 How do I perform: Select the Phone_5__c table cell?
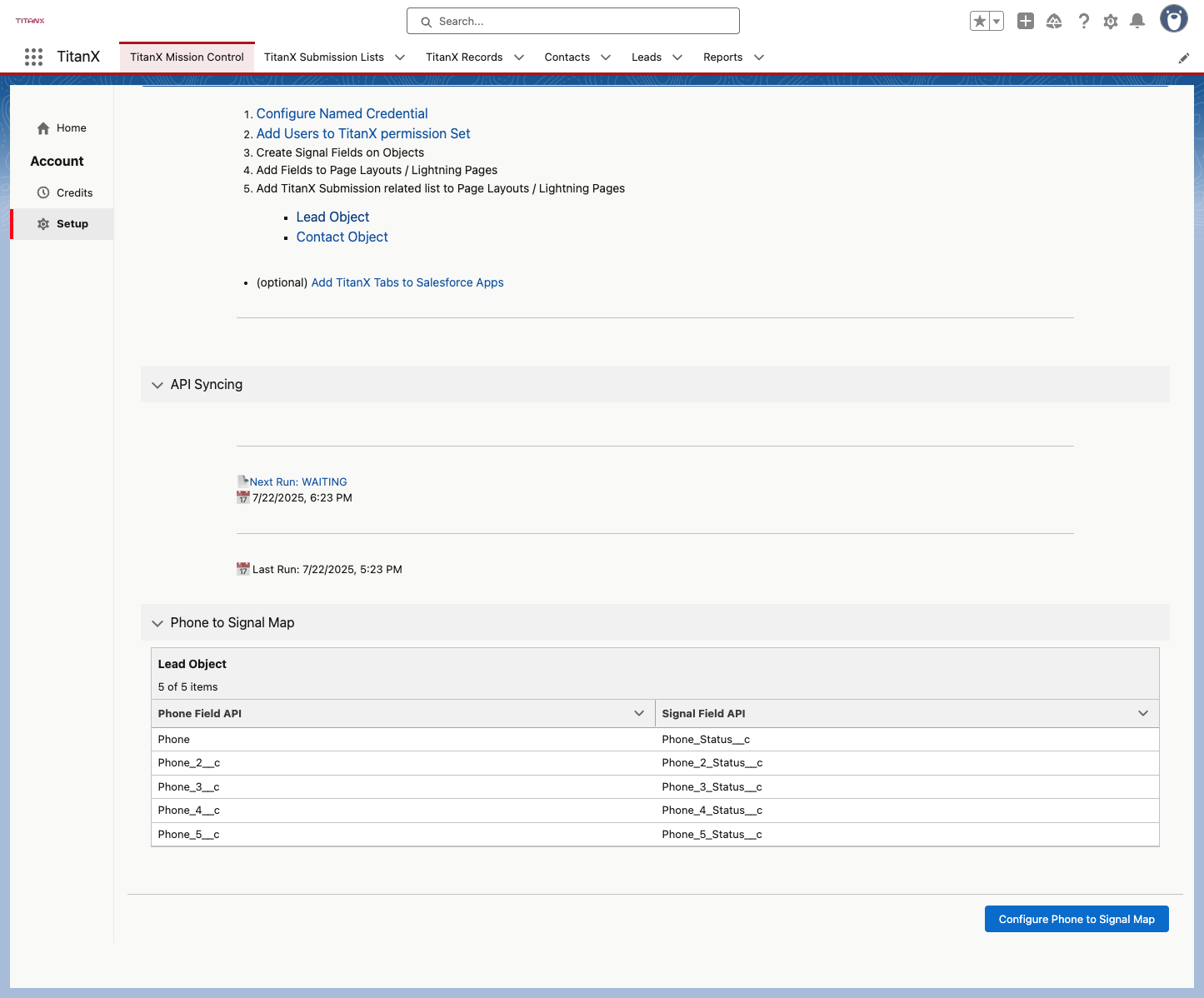403,835
